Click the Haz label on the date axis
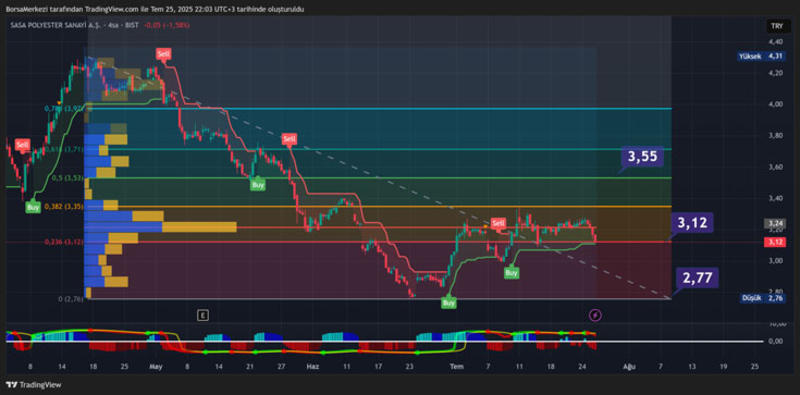The width and height of the screenshot is (800, 395). 312,366
